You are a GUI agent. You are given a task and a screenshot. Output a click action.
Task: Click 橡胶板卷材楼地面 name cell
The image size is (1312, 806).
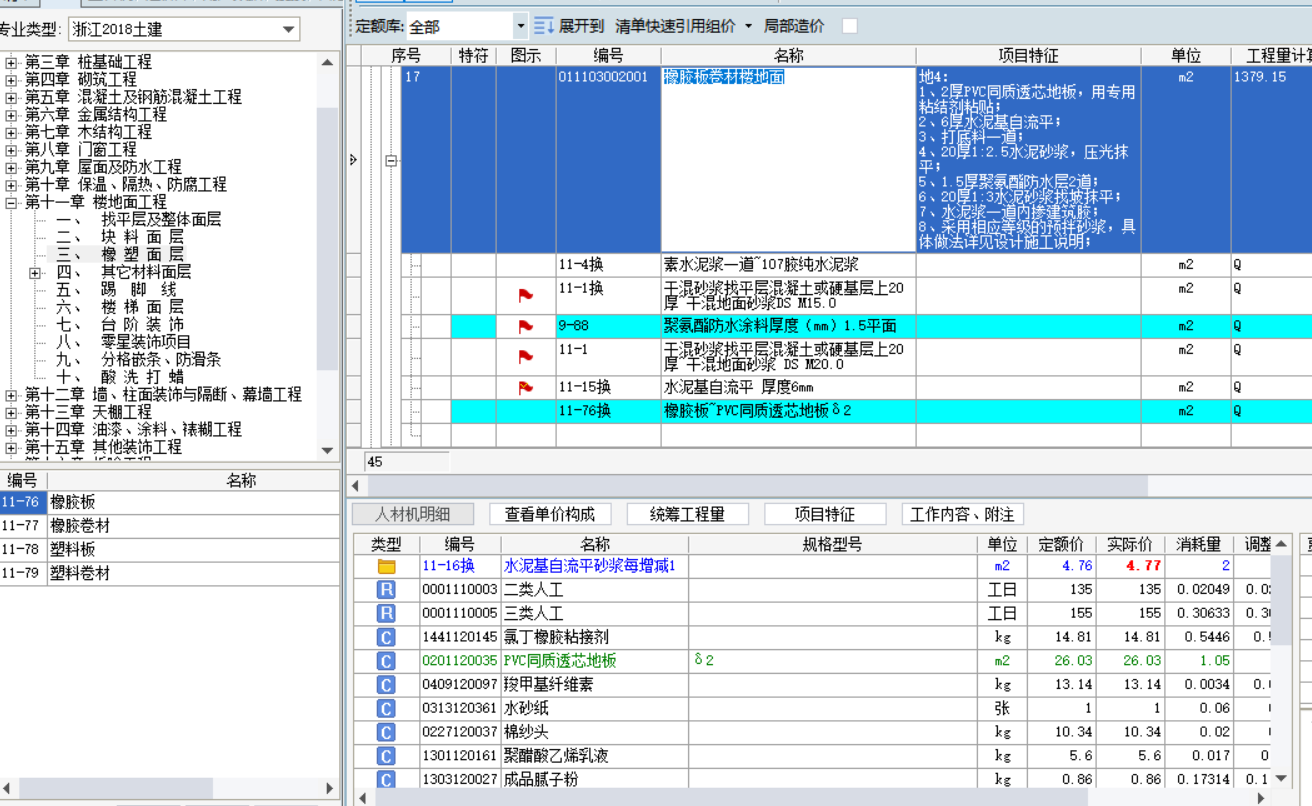(788, 160)
